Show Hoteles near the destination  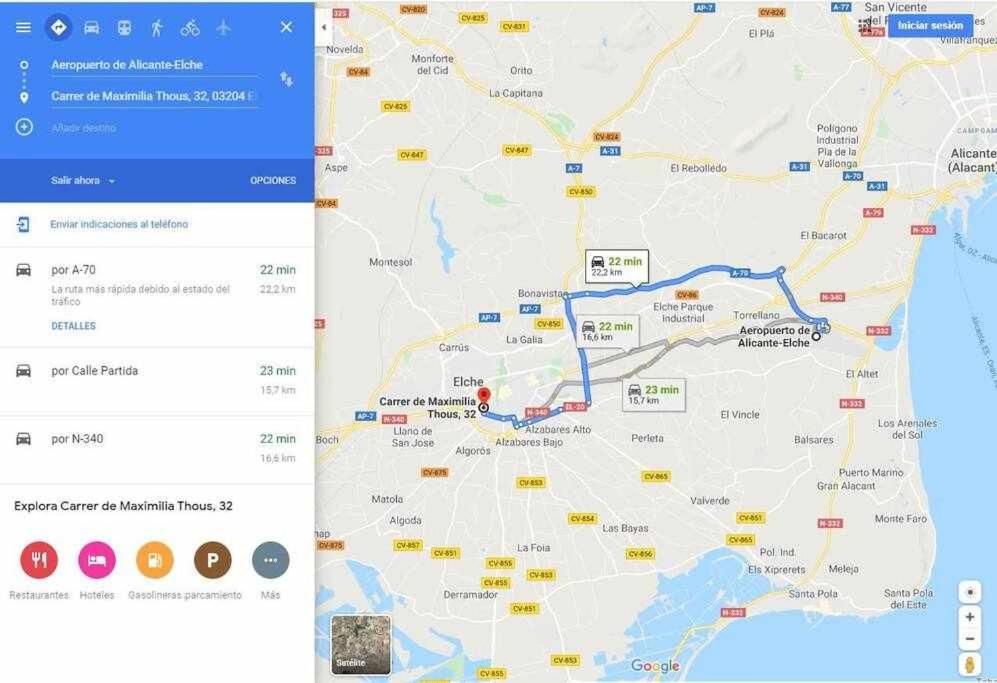click(x=97, y=560)
